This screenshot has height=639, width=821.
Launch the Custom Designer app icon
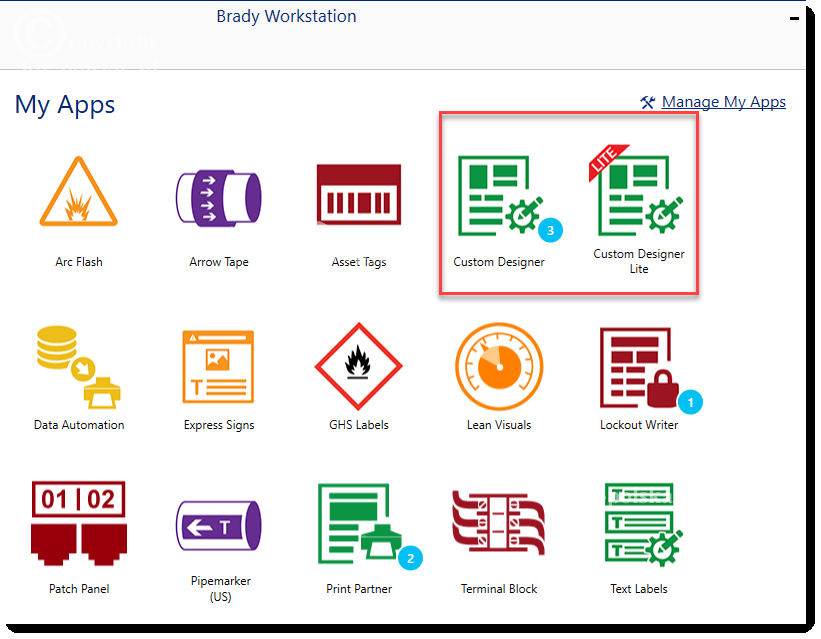(501, 195)
